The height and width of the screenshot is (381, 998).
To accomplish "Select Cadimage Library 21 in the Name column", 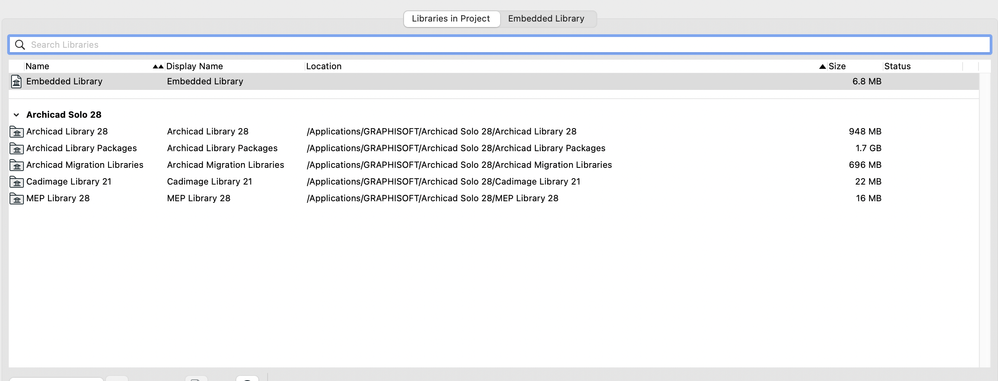I will (x=69, y=181).
